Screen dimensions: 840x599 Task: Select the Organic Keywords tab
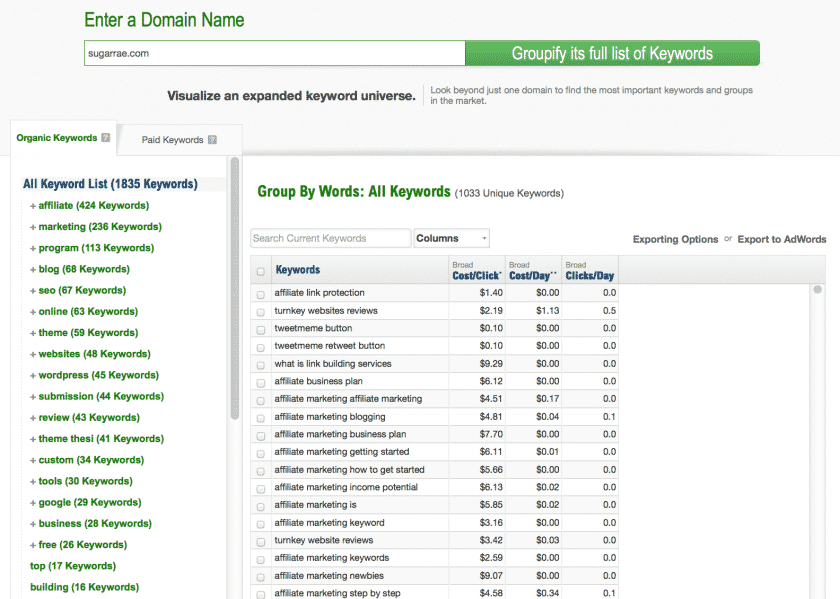pyautogui.click(x=63, y=138)
